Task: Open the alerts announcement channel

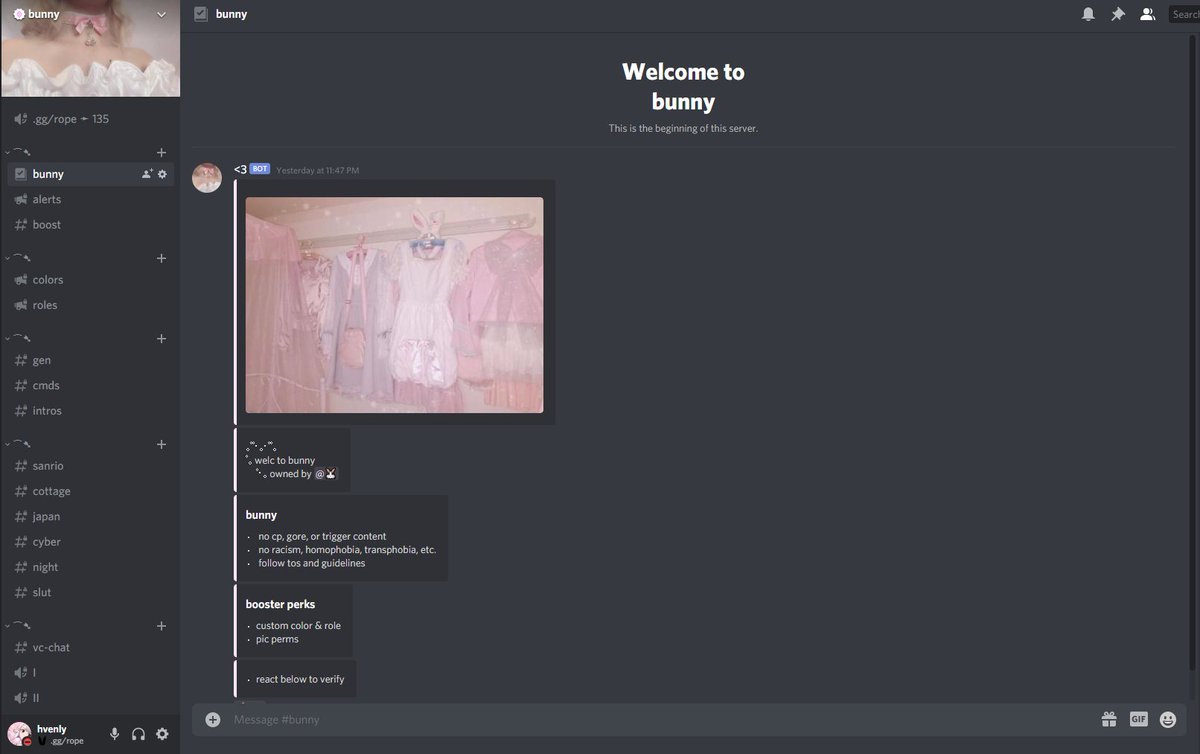Action: [90, 199]
